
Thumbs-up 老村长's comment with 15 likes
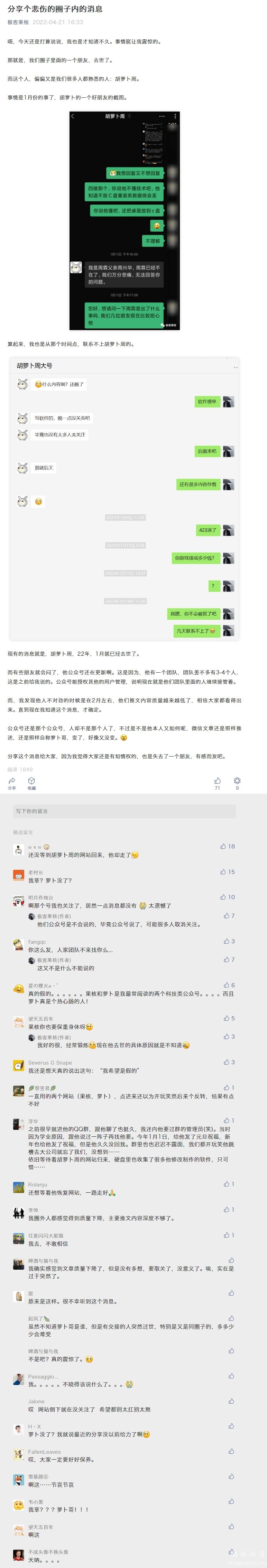223,872
